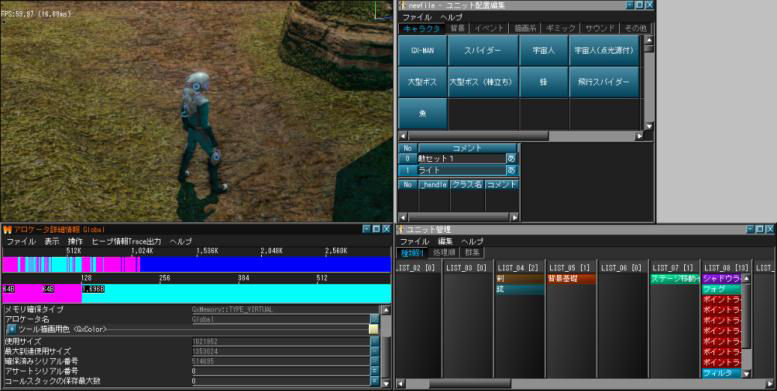
Task: Click the stepper beside コールスタックの保存最大数
Action: pyautogui.click(x=375, y=381)
